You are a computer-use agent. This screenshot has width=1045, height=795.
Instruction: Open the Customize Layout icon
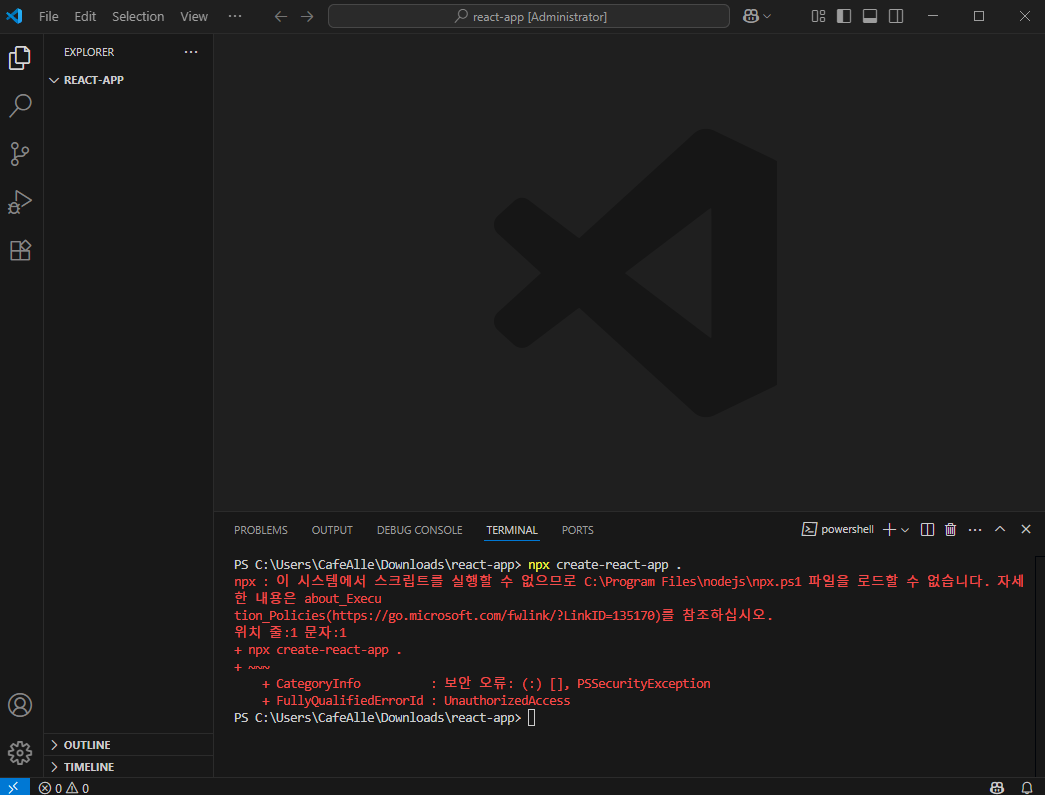(x=818, y=16)
